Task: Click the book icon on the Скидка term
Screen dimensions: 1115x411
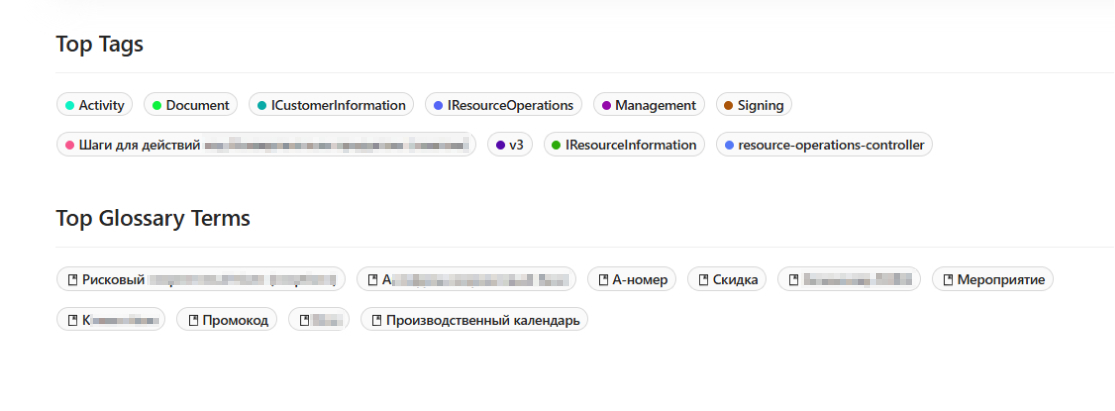Action: point(703,280)
